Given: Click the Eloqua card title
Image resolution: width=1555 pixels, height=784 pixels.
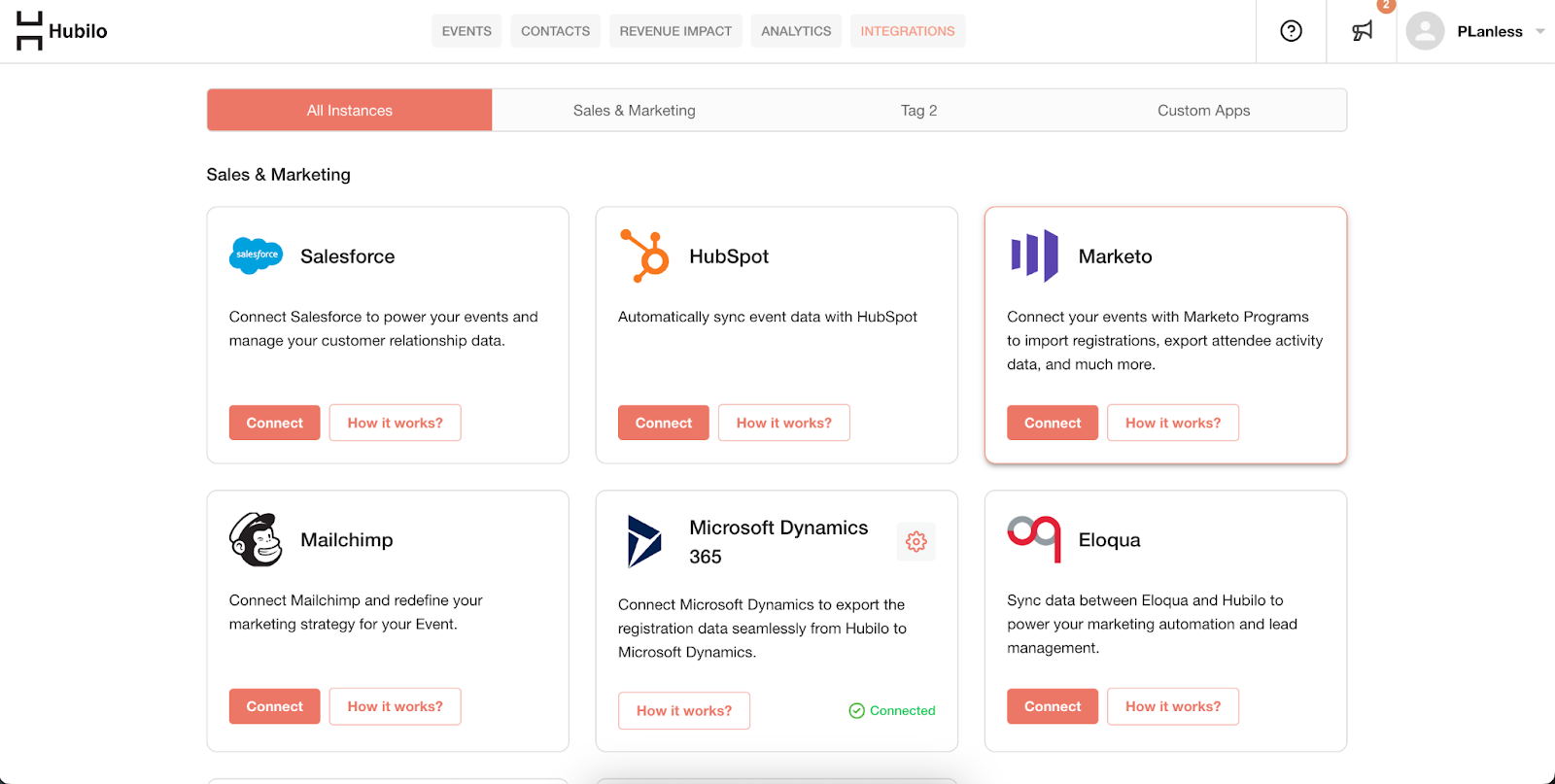Looking at the screenshot, I should [x=1110, y=540].
